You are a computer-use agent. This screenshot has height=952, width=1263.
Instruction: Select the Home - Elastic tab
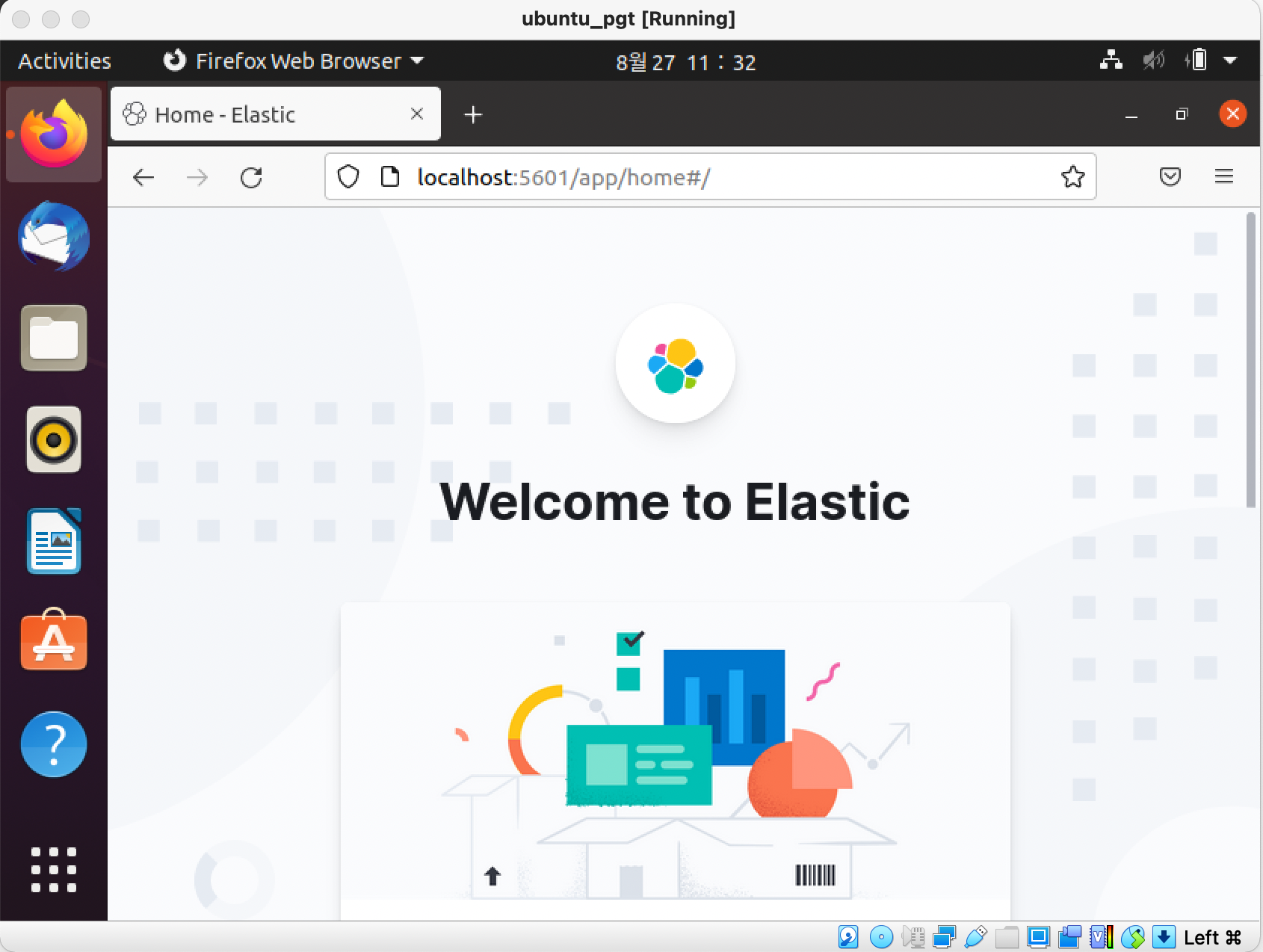pyautogui.click(x=275, y=114)
